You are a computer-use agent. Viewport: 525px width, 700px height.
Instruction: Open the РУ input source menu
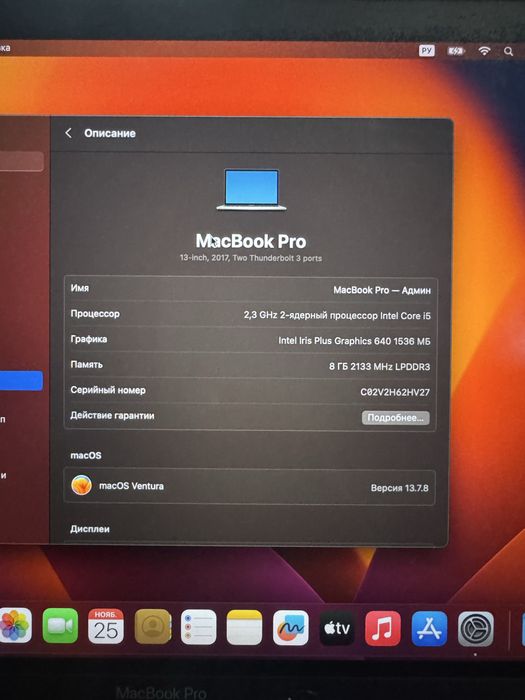[426, 50]
